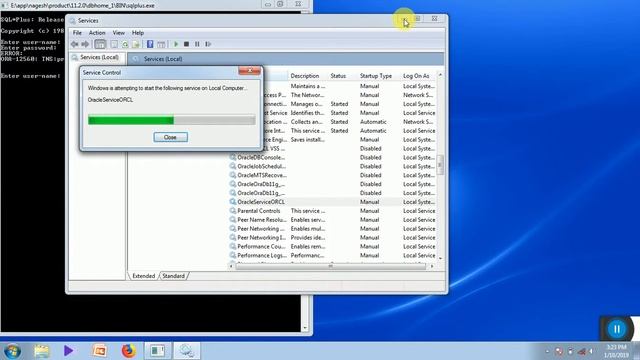Screen dimensions: 640x360
Task: Sort by the Description column header
Action: (x=304, y=76)
